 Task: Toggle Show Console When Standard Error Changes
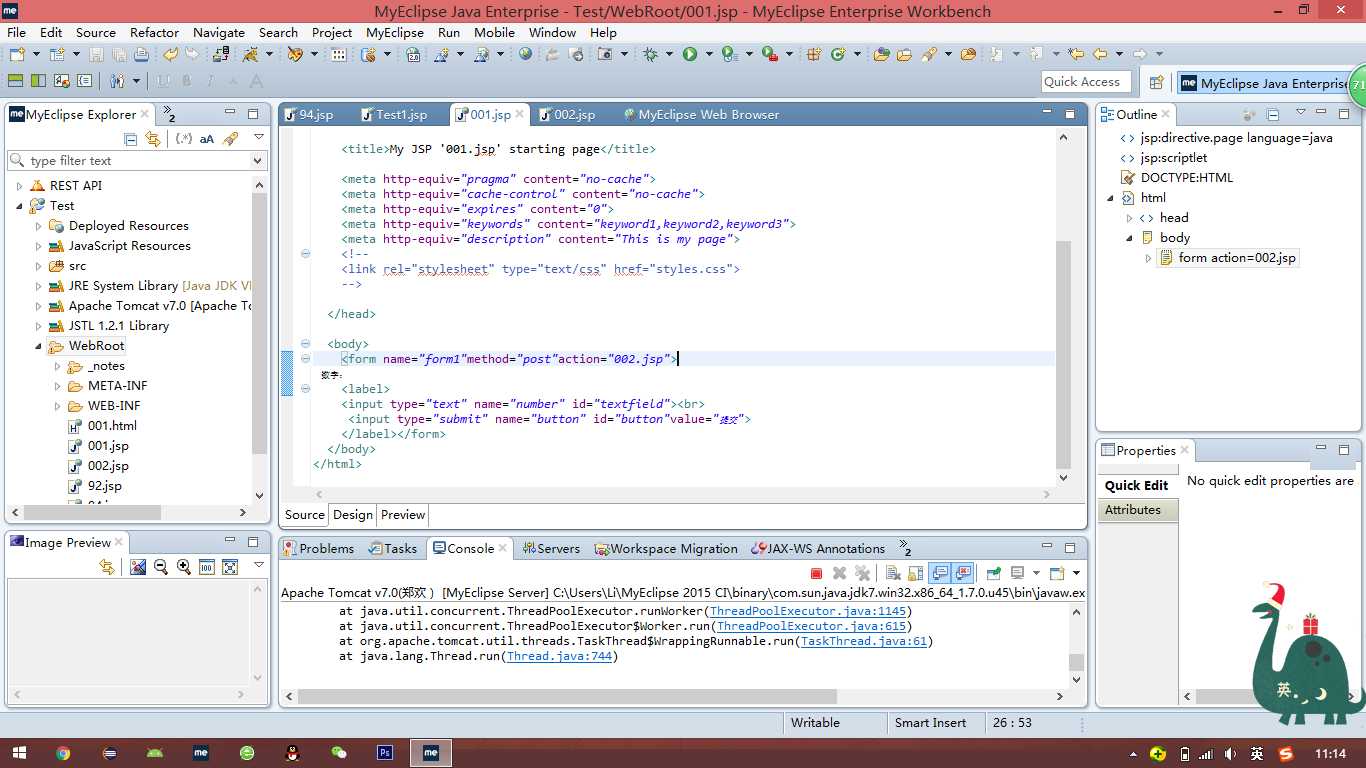click(963, 573)
